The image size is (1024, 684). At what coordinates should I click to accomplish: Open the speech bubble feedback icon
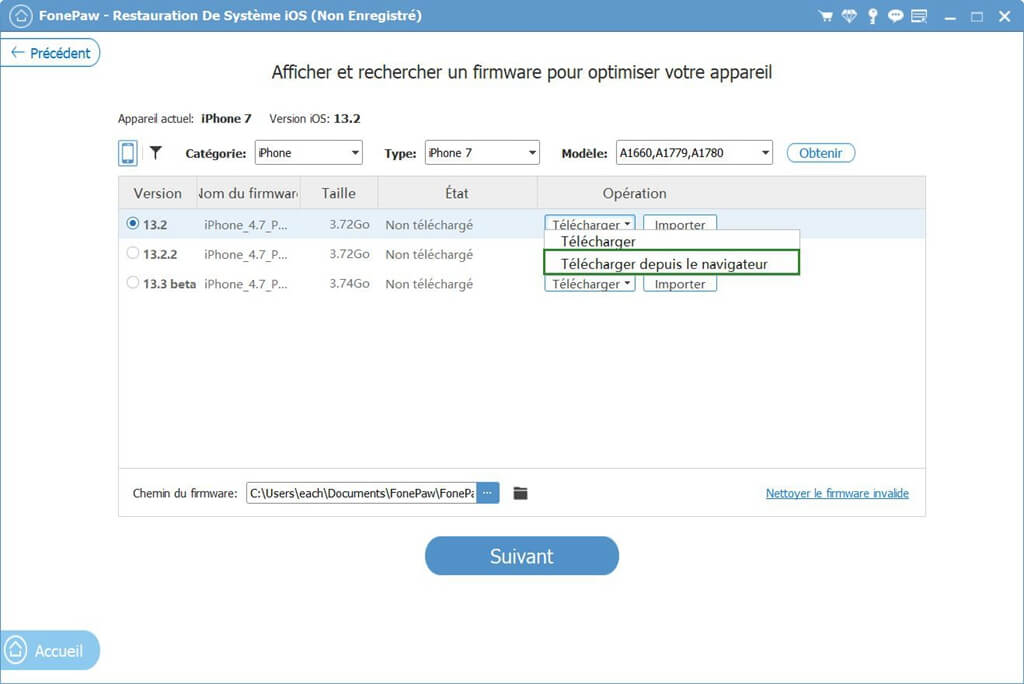895,16
